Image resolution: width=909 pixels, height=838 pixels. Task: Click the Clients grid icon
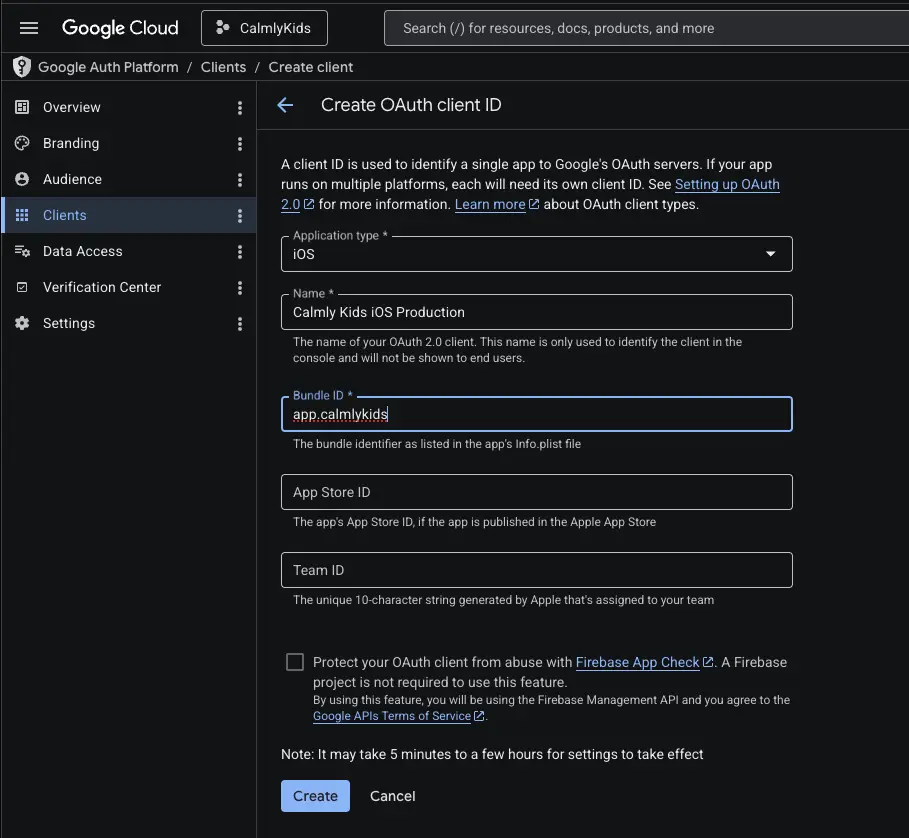[x=22, y=215]
